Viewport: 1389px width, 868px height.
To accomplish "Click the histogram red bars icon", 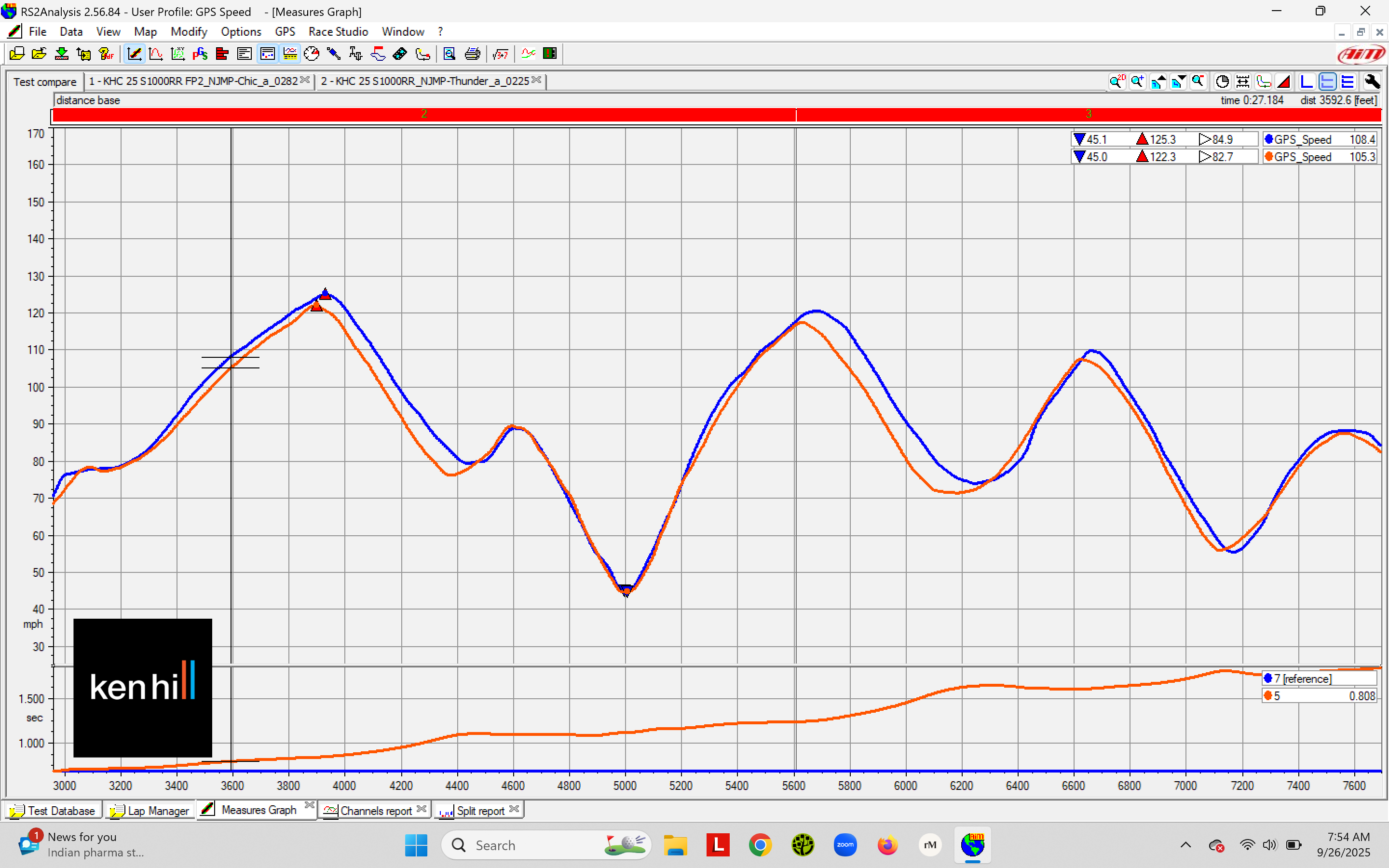I will coord(222,54).
